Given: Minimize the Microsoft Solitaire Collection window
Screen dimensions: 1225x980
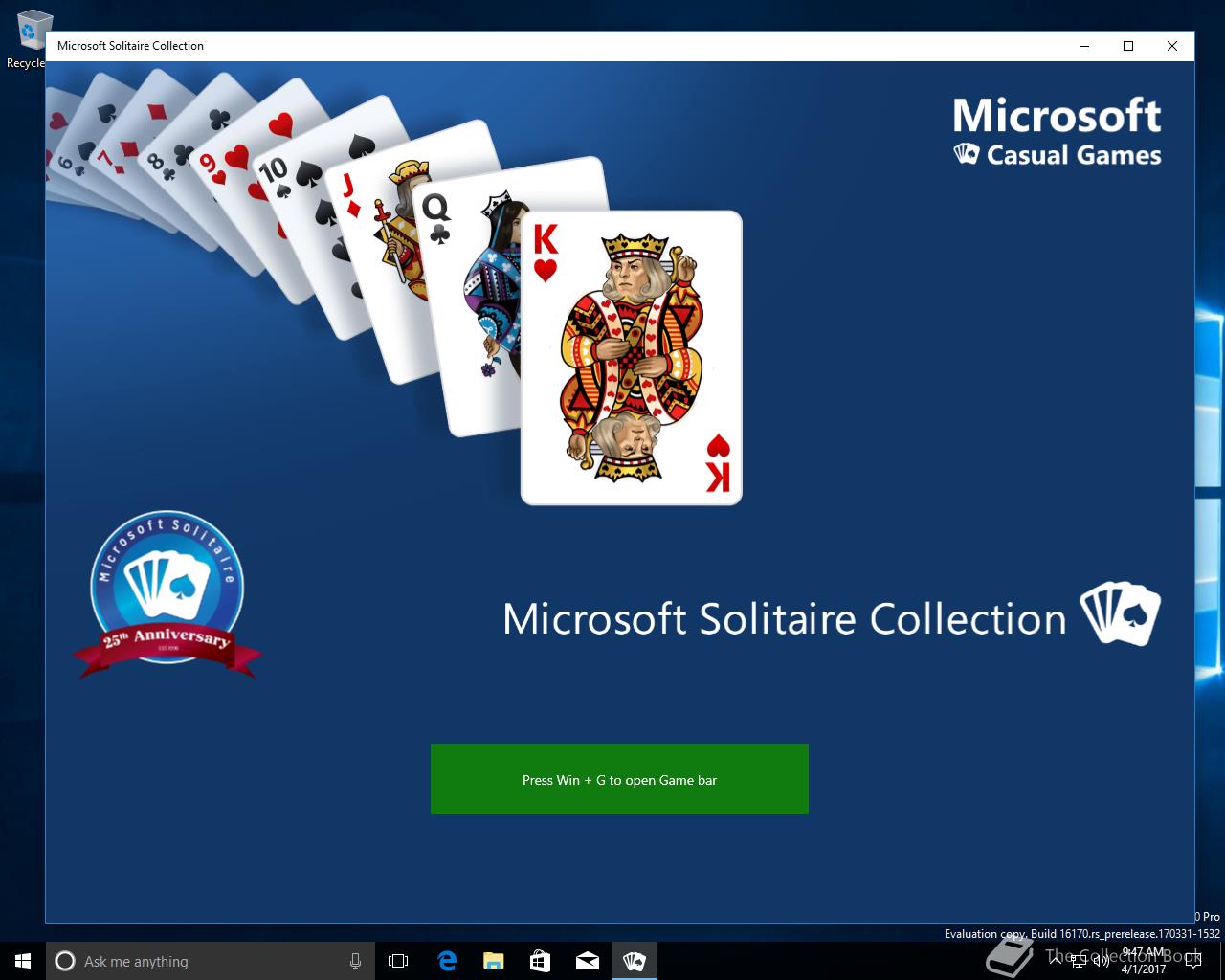Looking at the screenshot, I should pos(1084,46).
